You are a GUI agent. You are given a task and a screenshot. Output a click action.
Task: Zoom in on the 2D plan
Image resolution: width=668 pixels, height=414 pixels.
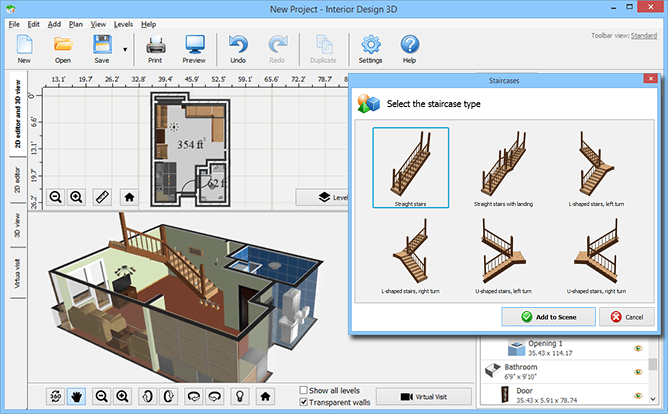[x=76, y=197]
